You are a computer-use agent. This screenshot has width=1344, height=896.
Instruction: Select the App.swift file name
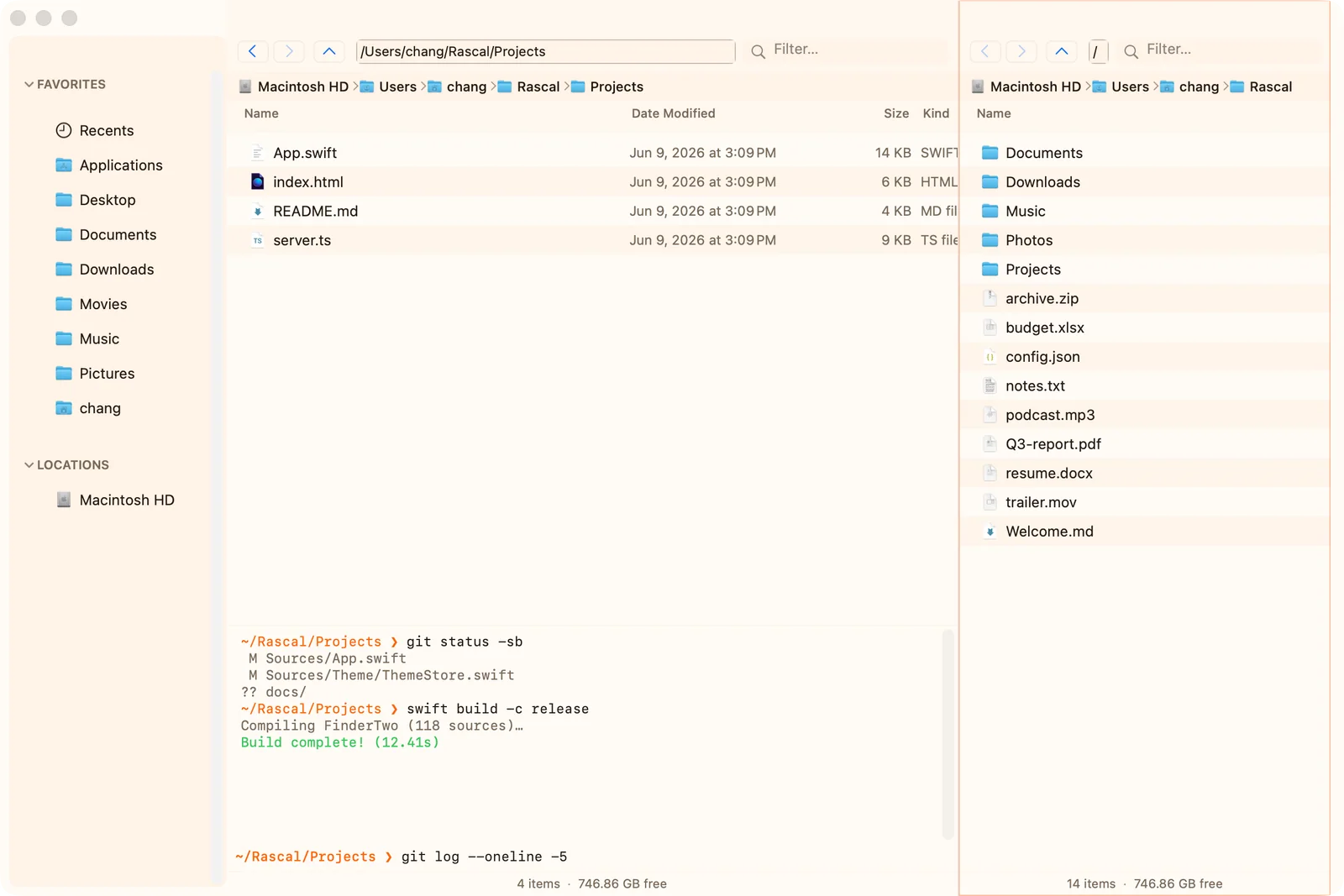click(x=305, y=153)
